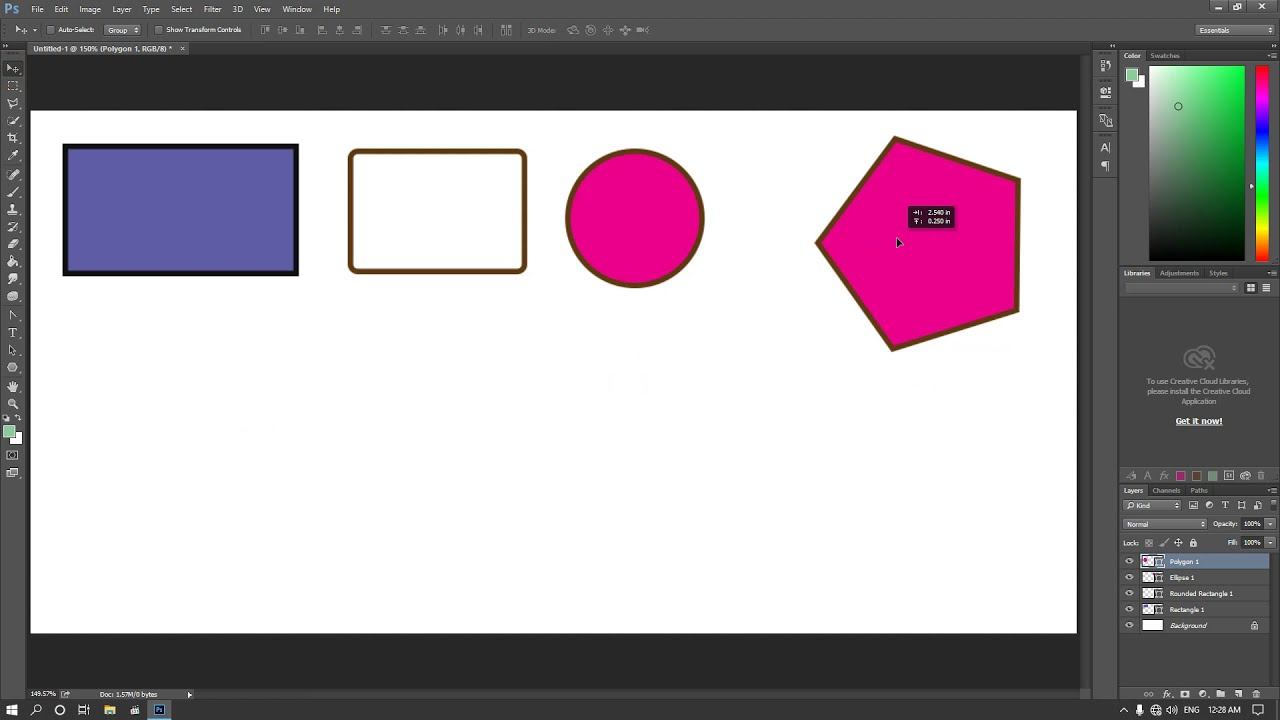The image size is (1280, 720).
Task: Switch to the Paths tab
Action: click(1198, 490)
